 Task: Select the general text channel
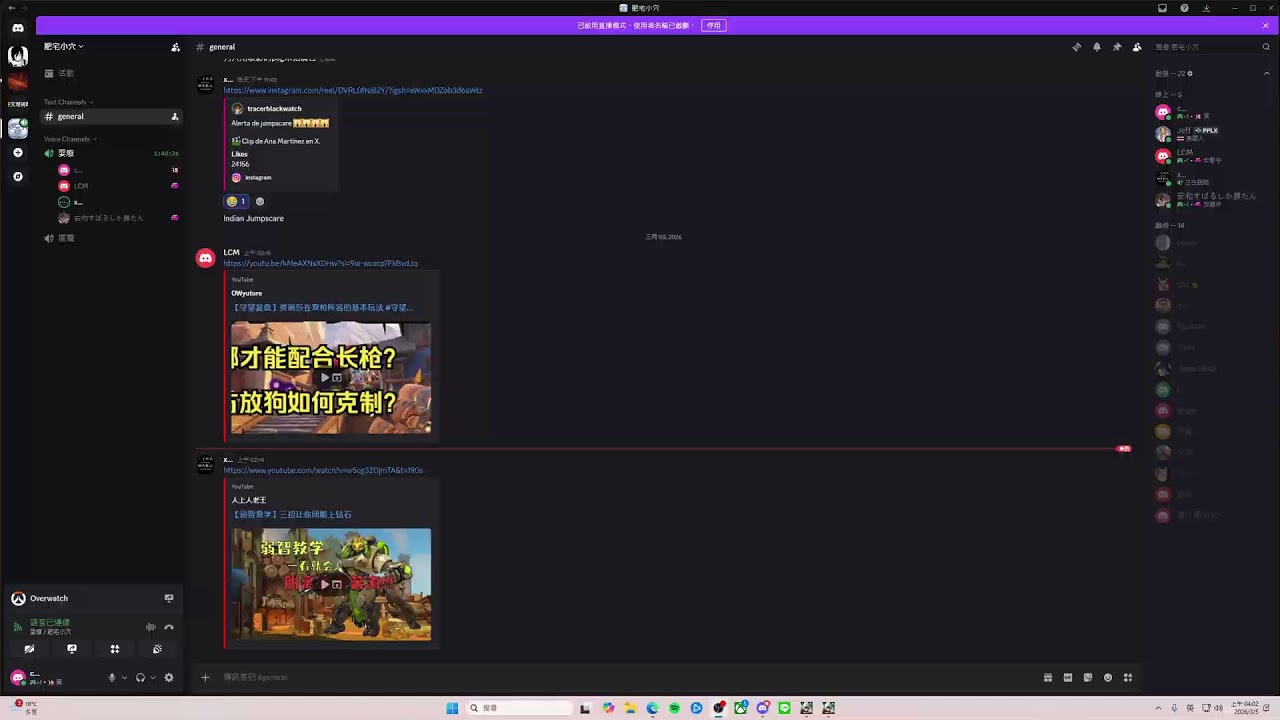coord(110,117)
